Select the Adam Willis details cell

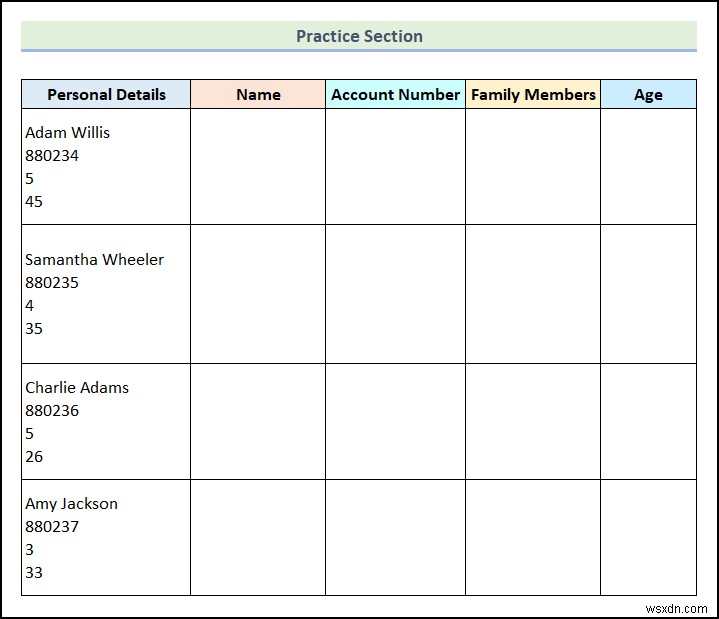[x=106, y=166]
